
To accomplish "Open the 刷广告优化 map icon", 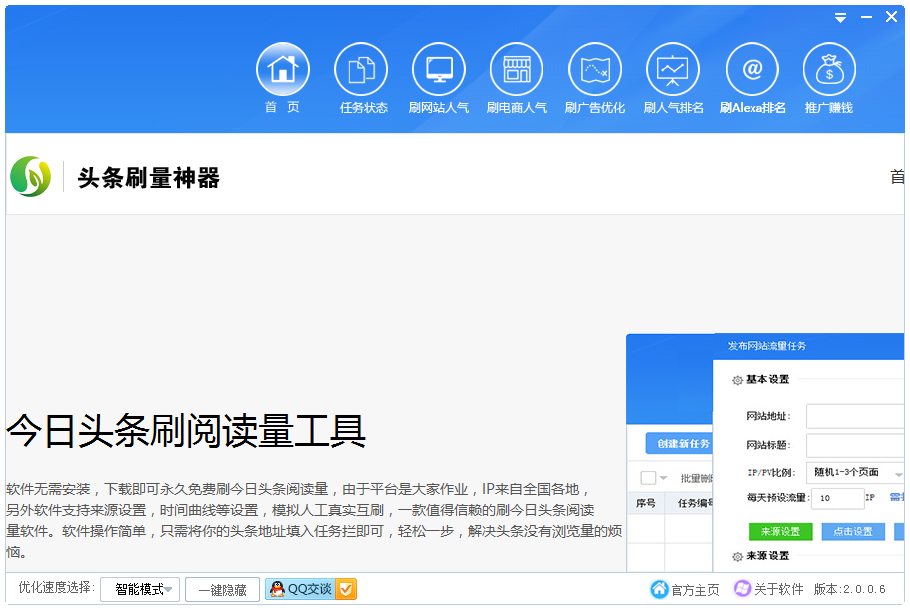I will 595,69.
